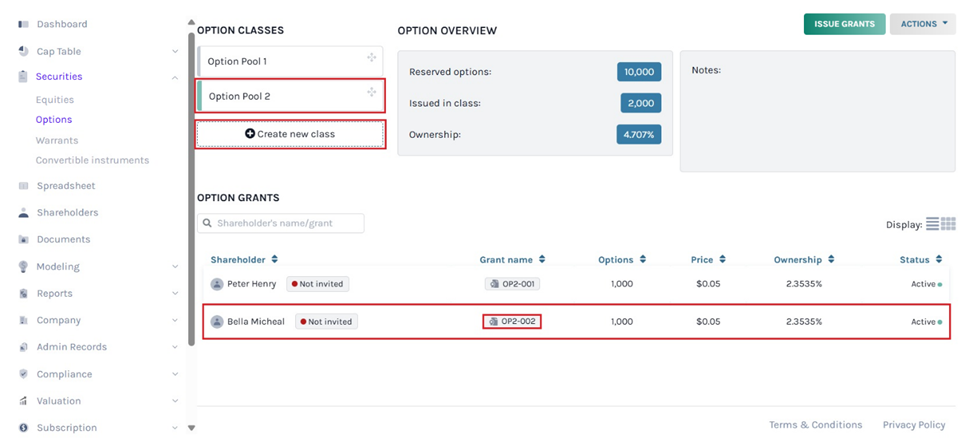Click the Issued in class value 2,000
Viewport: 973px width, 446px height.
click(x=641, y=103)
